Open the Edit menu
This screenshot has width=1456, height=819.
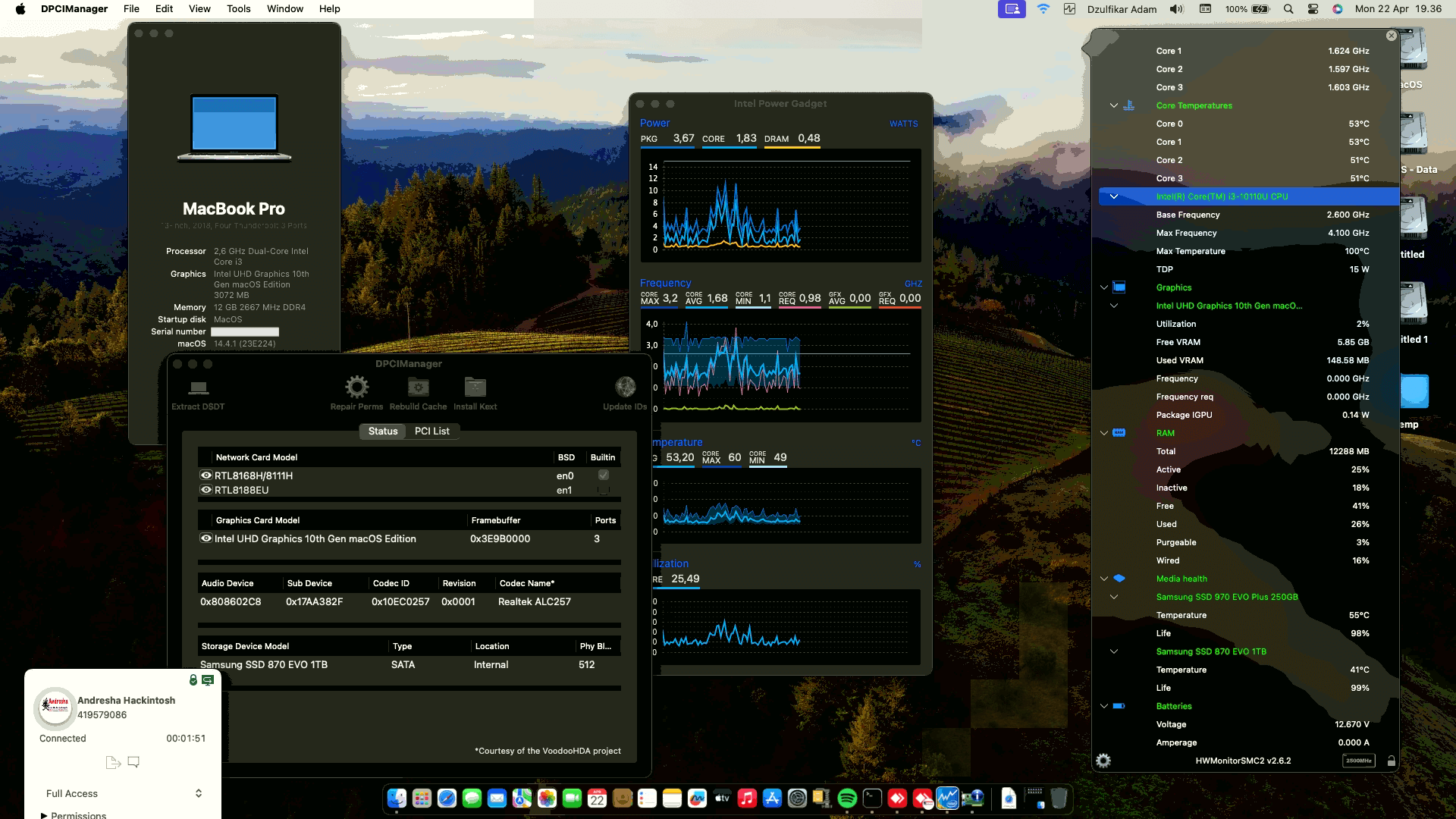point(164,9)
